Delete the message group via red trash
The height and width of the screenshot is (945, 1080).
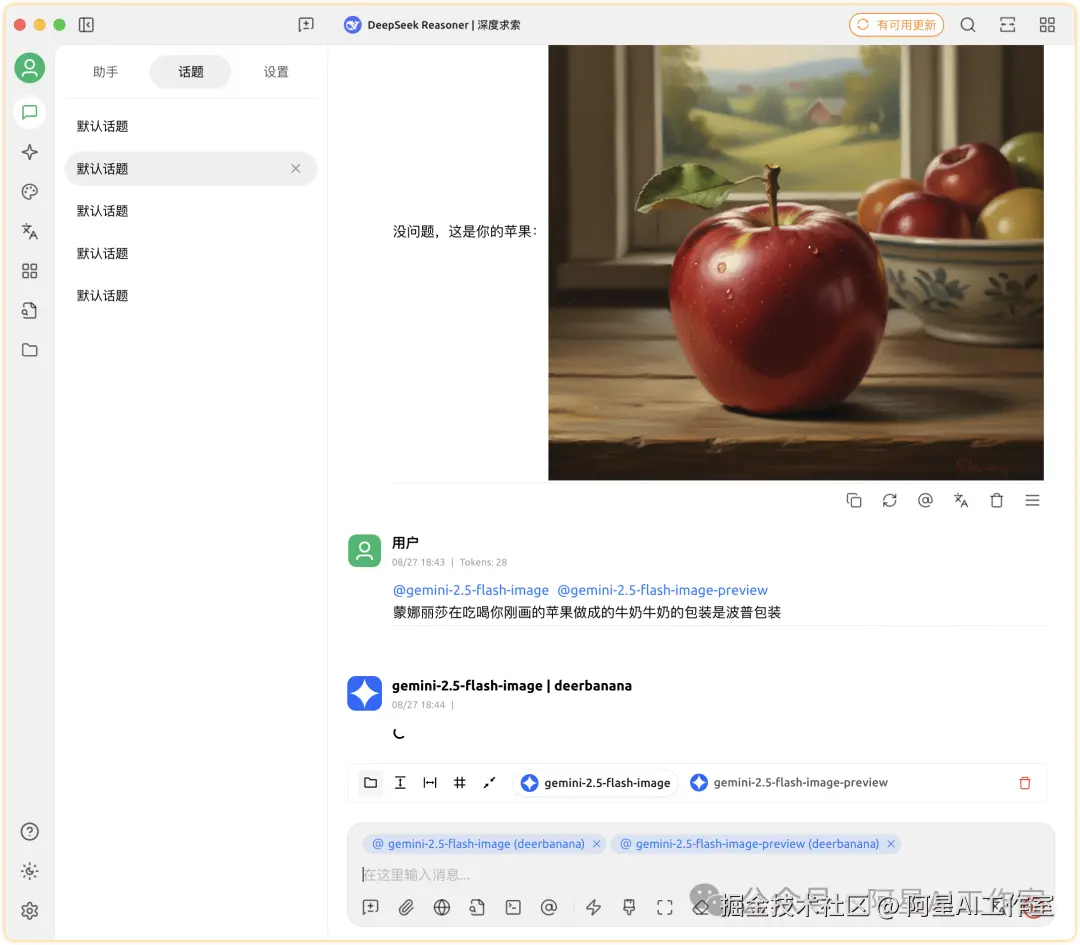[x=1025, y=783]
